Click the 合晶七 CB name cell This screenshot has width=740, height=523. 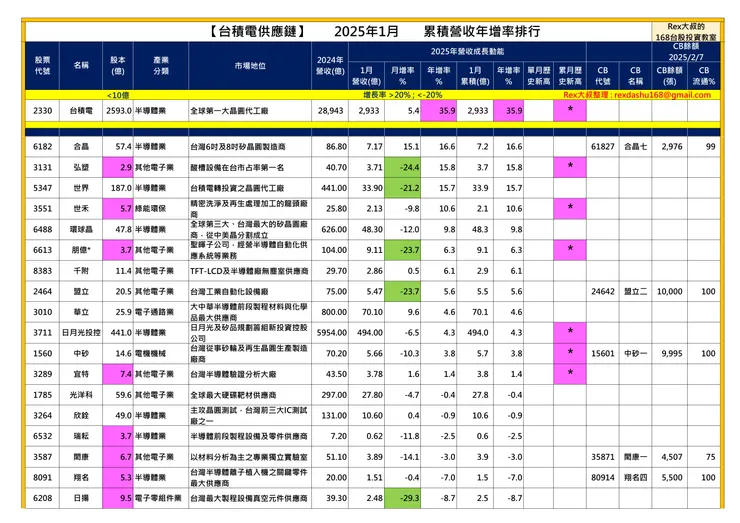[x=635, y=147]
